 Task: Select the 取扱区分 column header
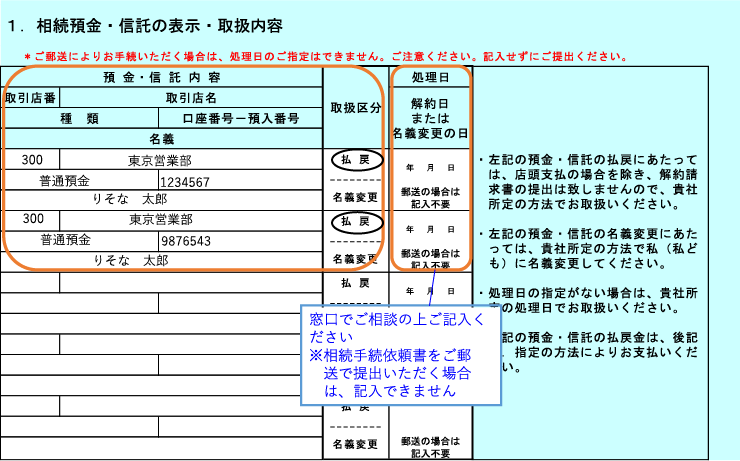tap(355, 107)
